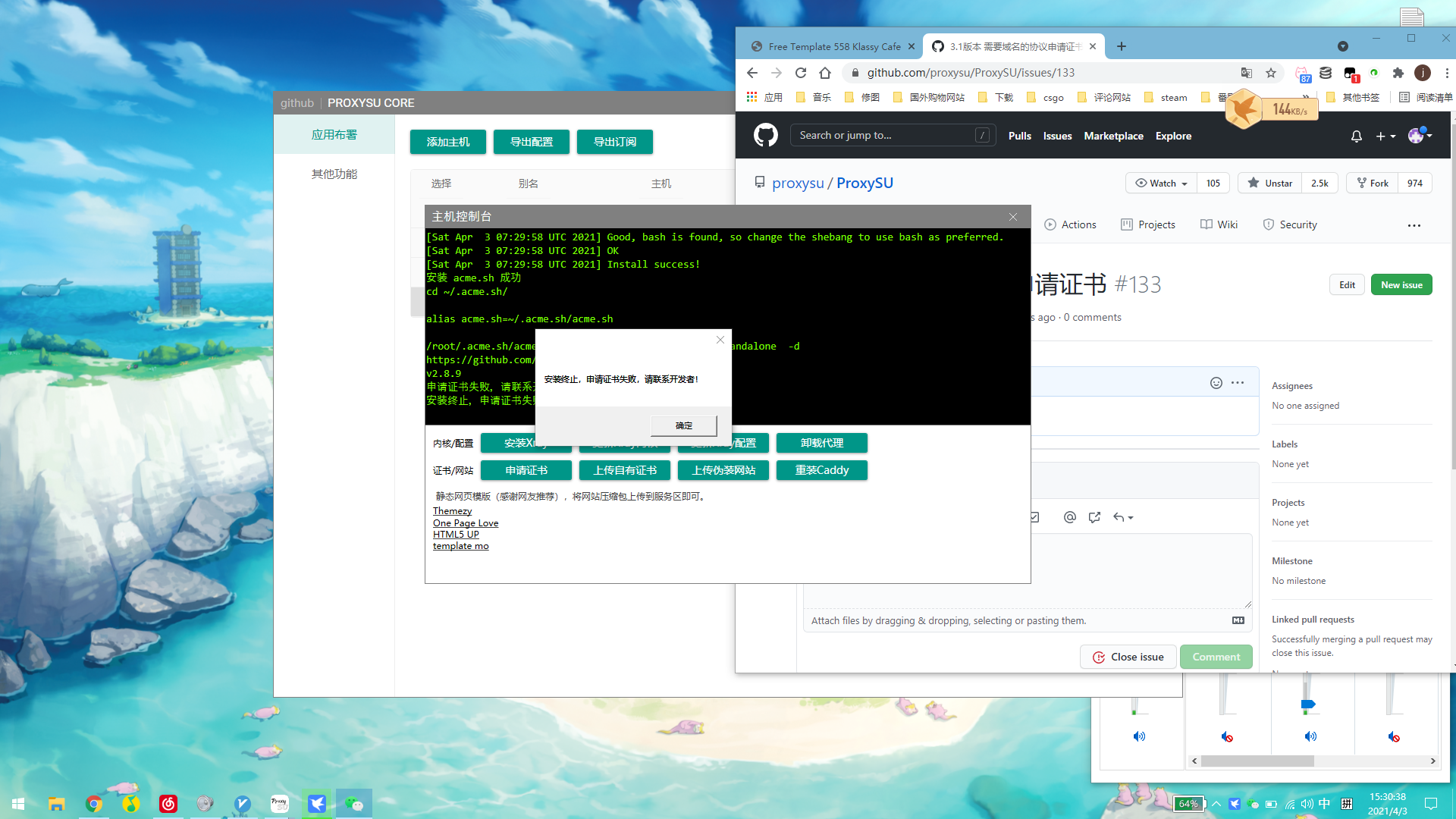The width and height of the screenshot is (1456, 819).
Task: Open a new Chrome tab
Action: pos(1122,46)
